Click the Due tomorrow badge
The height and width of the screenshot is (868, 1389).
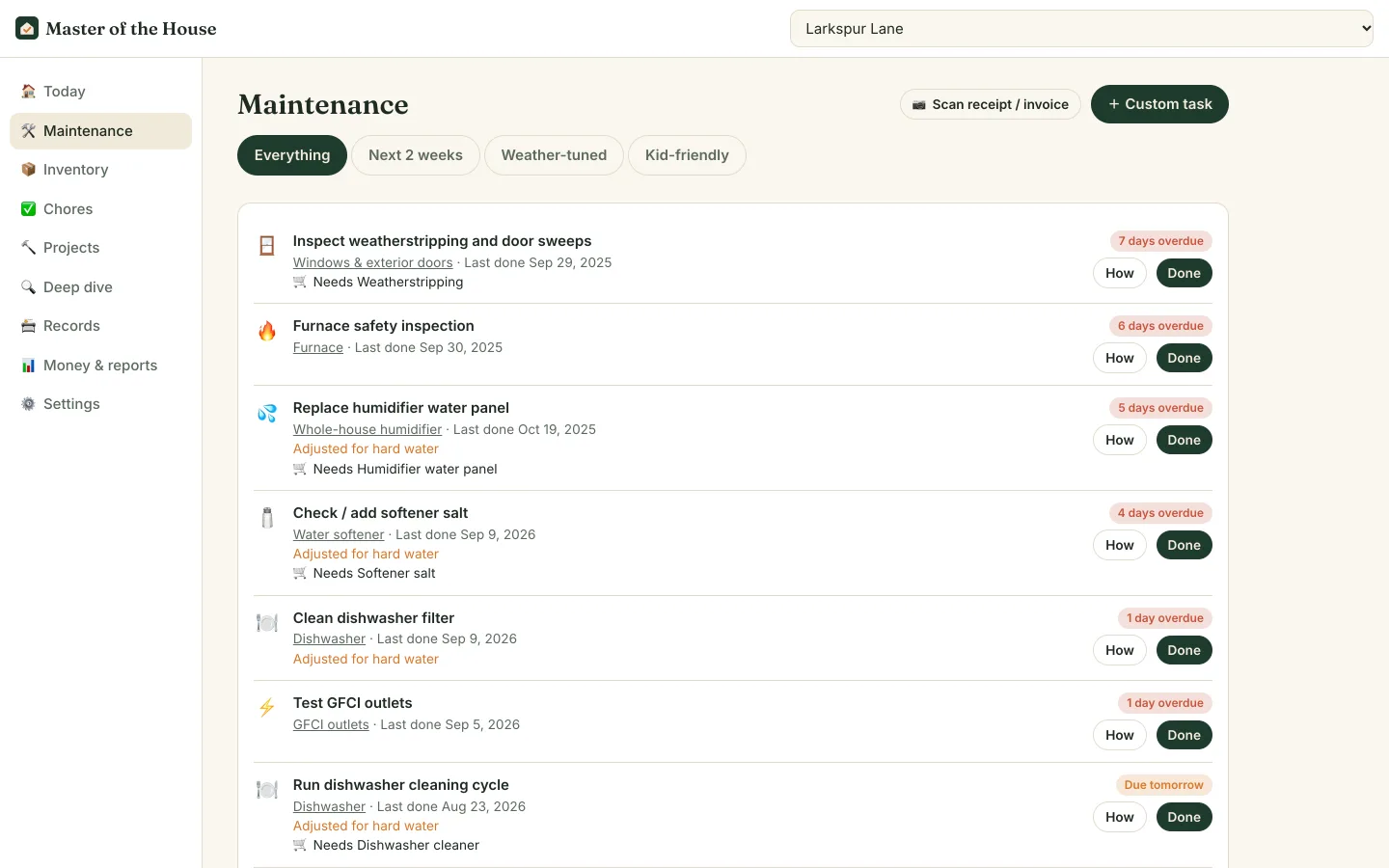pyautogui.click(x=1163, y=785)
